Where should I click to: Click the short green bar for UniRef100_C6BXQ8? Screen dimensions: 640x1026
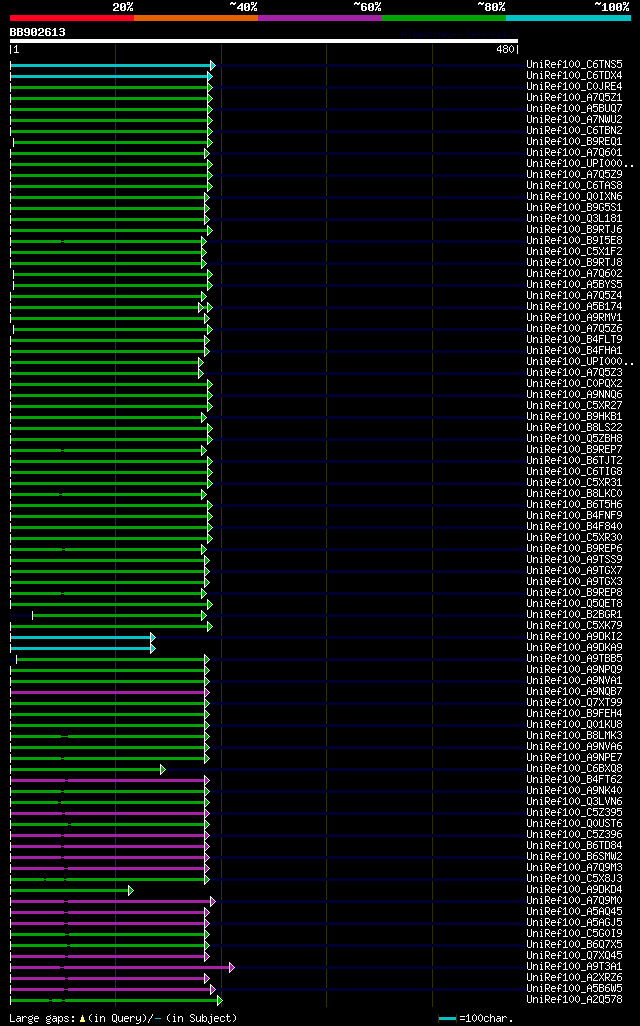[x=86, y=770]
